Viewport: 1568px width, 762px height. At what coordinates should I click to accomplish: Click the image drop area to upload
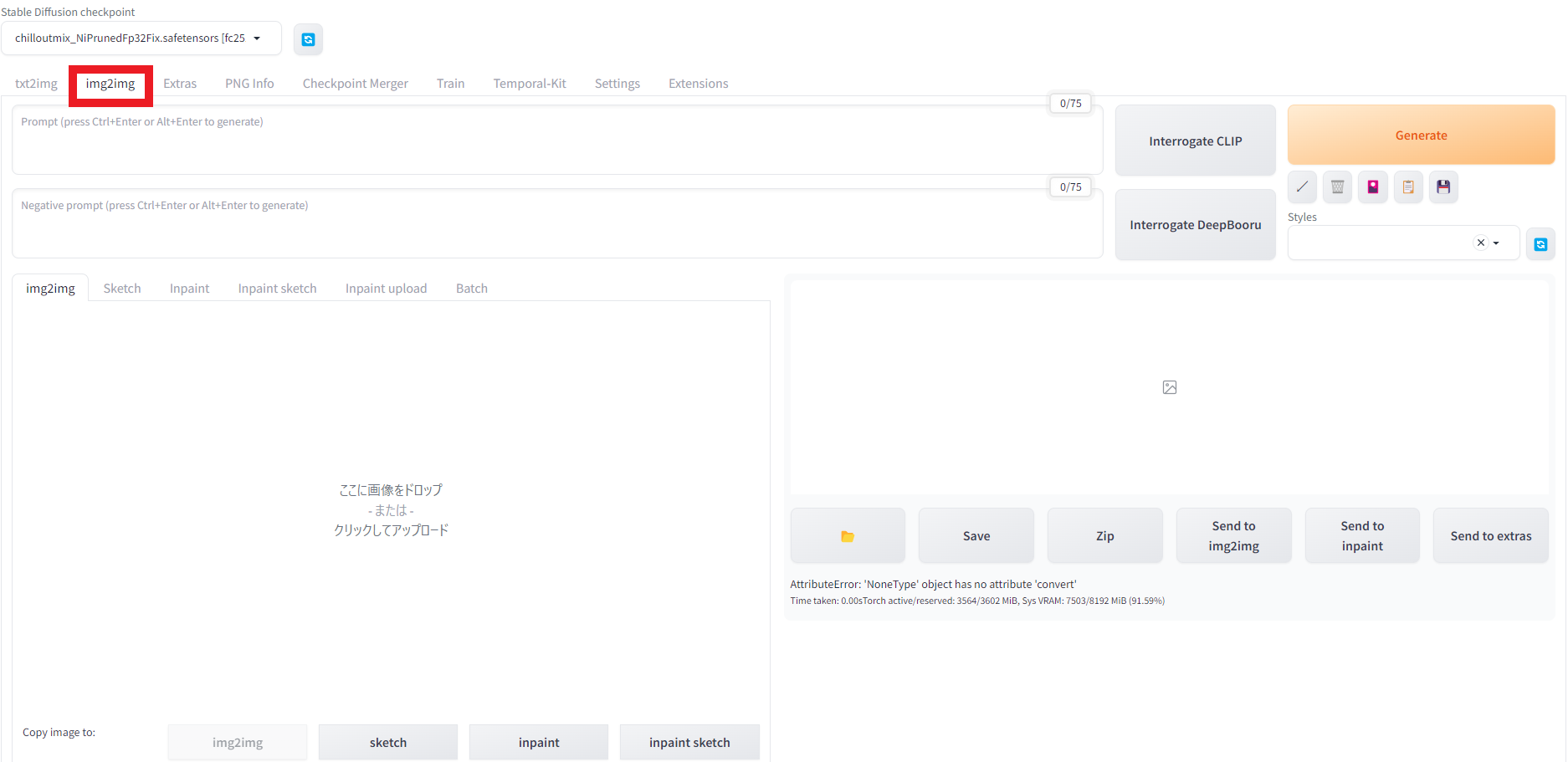pos(391,509)
